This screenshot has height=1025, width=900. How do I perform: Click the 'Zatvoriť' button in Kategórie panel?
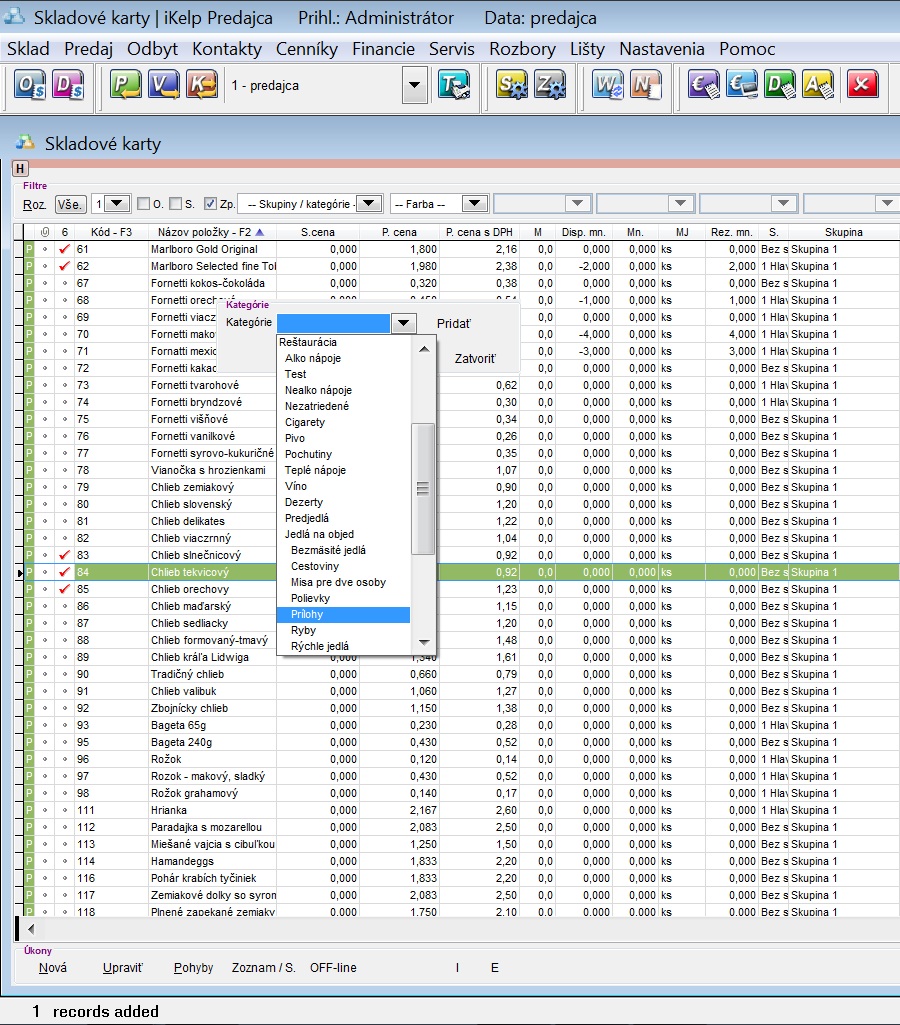click(x=474, y=358)
